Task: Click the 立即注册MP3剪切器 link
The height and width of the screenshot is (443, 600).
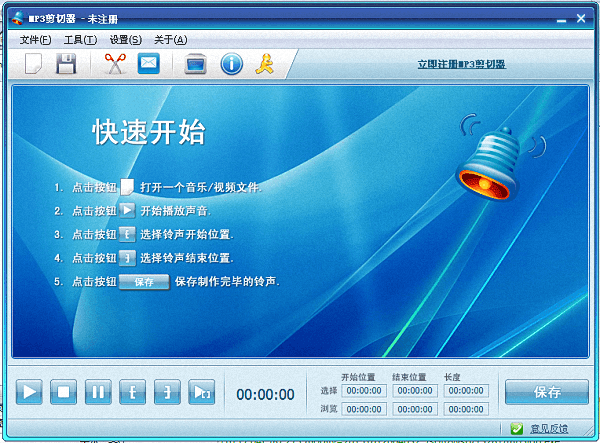Action: point(461,64)
